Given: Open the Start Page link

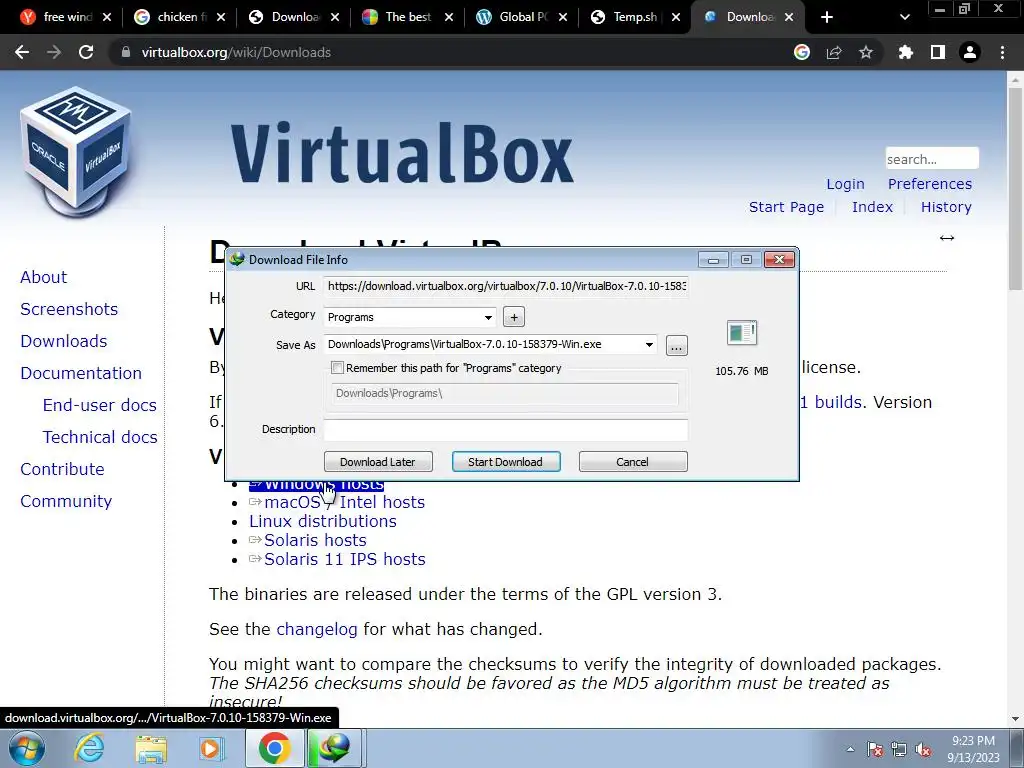Looking at the screenshot, I should pos(786,207).
